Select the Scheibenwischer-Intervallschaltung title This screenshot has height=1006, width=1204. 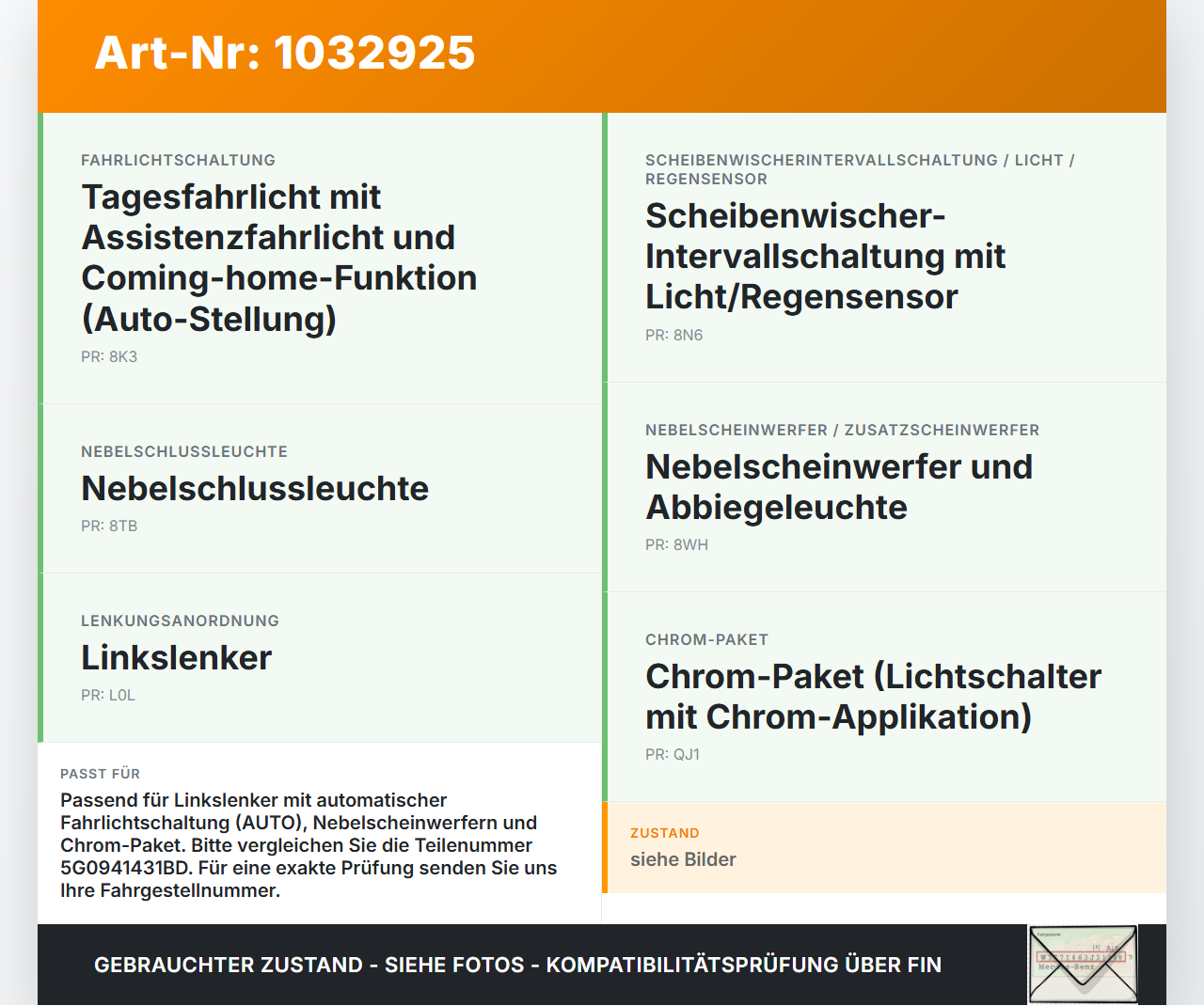tap(826, 256)
